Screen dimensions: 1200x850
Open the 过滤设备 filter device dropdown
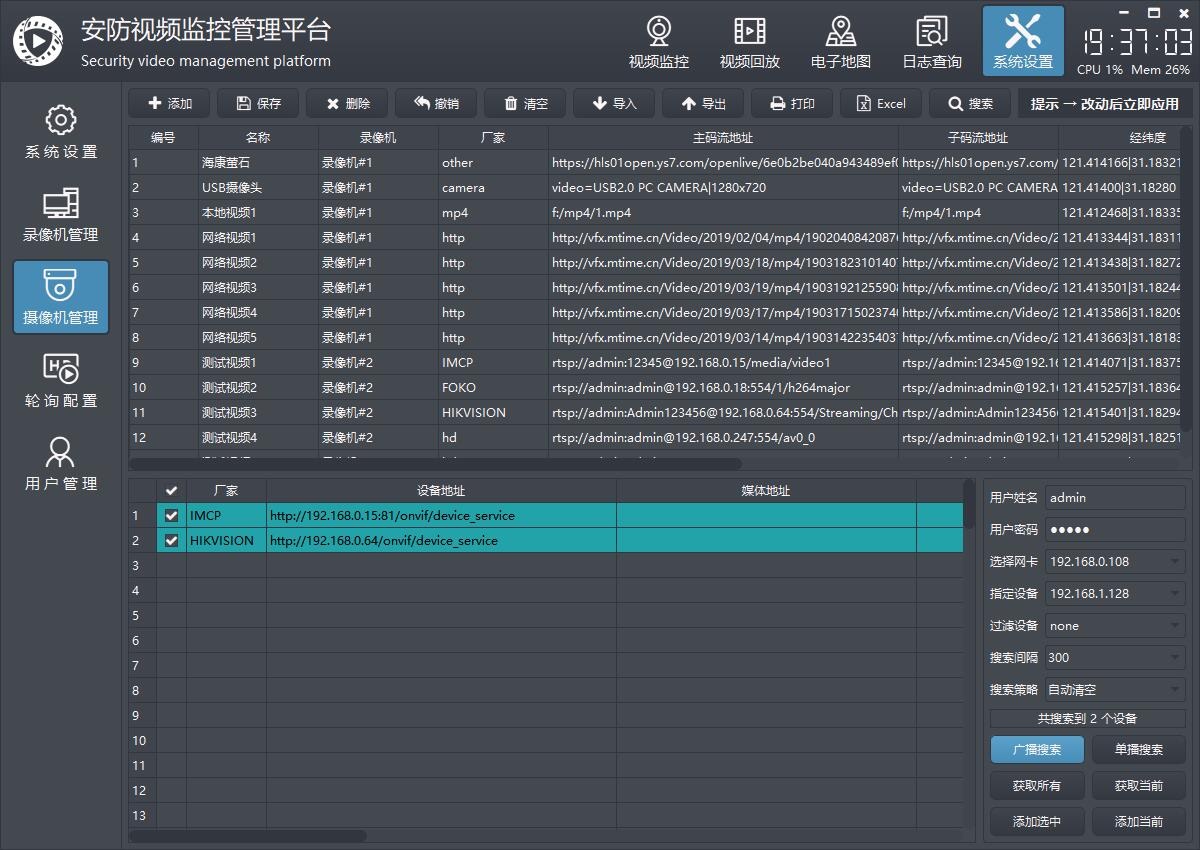click(1114, 626)
